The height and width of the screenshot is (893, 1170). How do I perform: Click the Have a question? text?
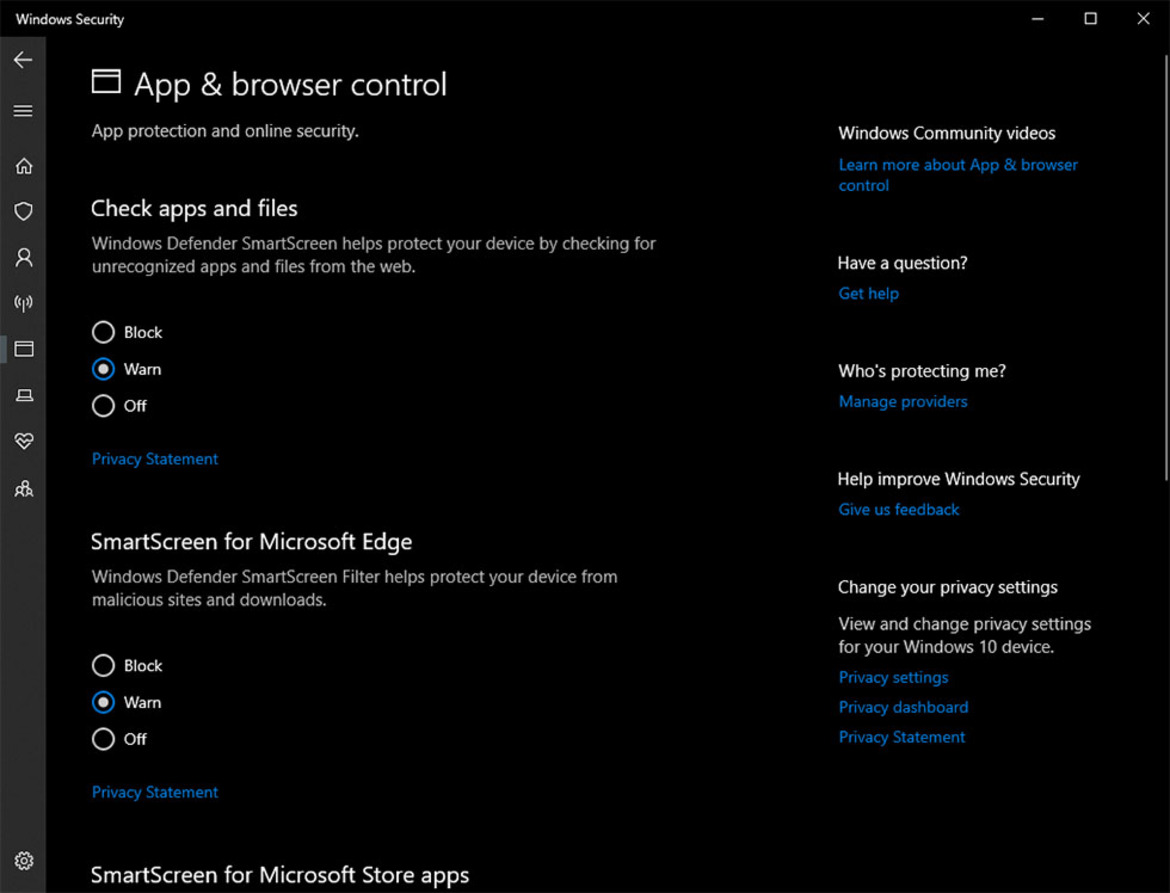click(x=903, y=263)
